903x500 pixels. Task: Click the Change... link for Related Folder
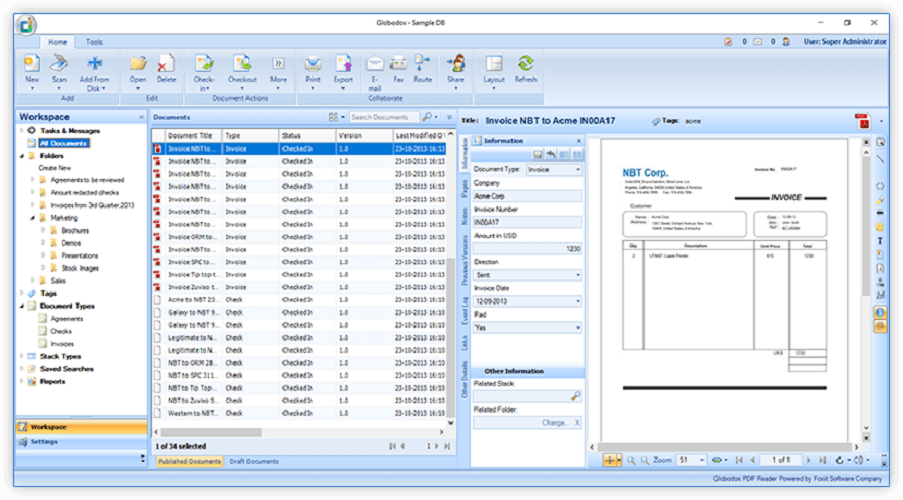554,423
